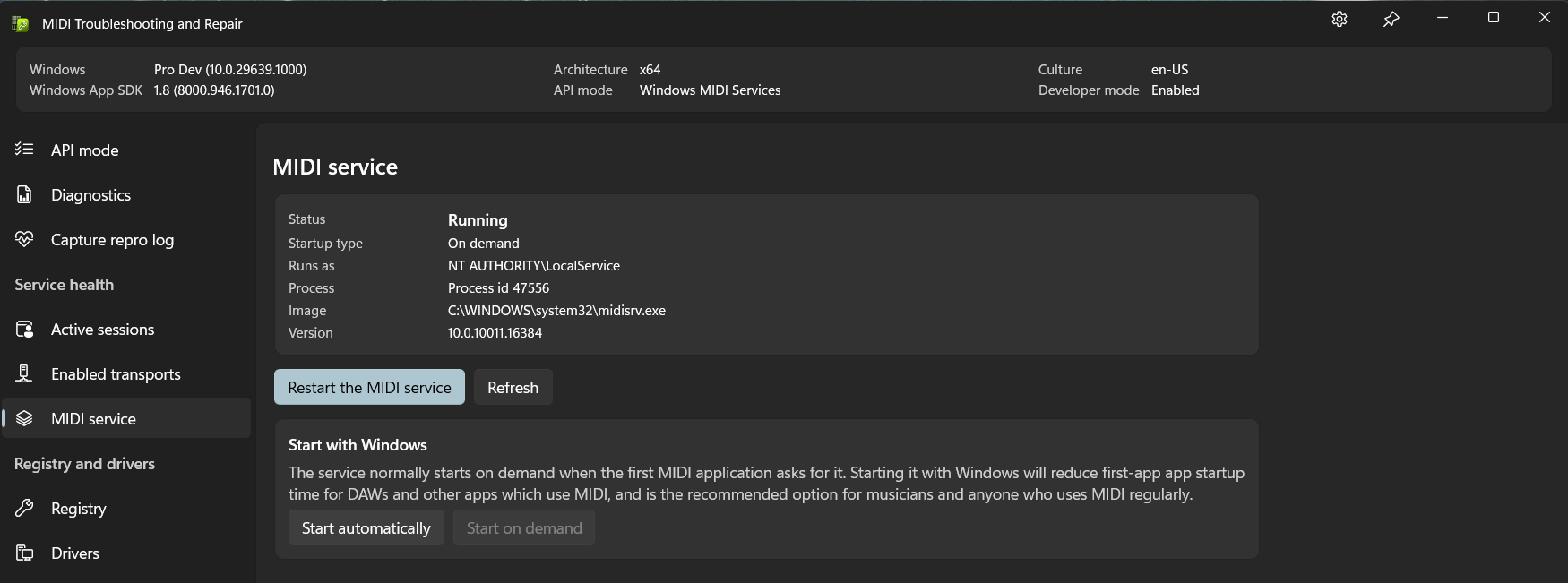The image size is (1568, 583).
Task: Refresh the service status
Action: click(513, 387)
